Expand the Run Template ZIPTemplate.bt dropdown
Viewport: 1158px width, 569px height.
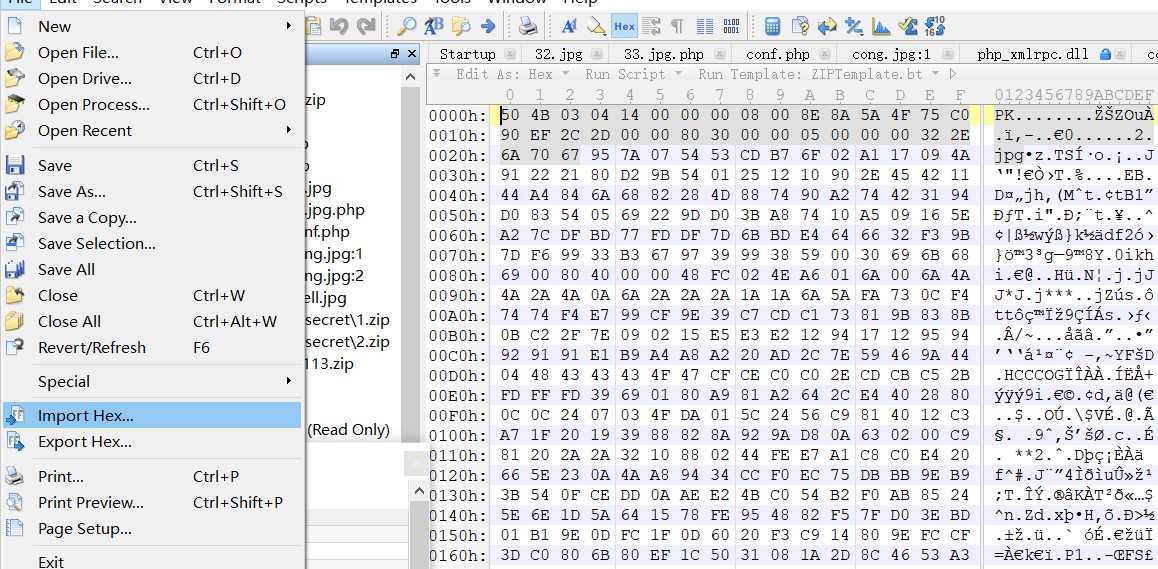point(935,74)
